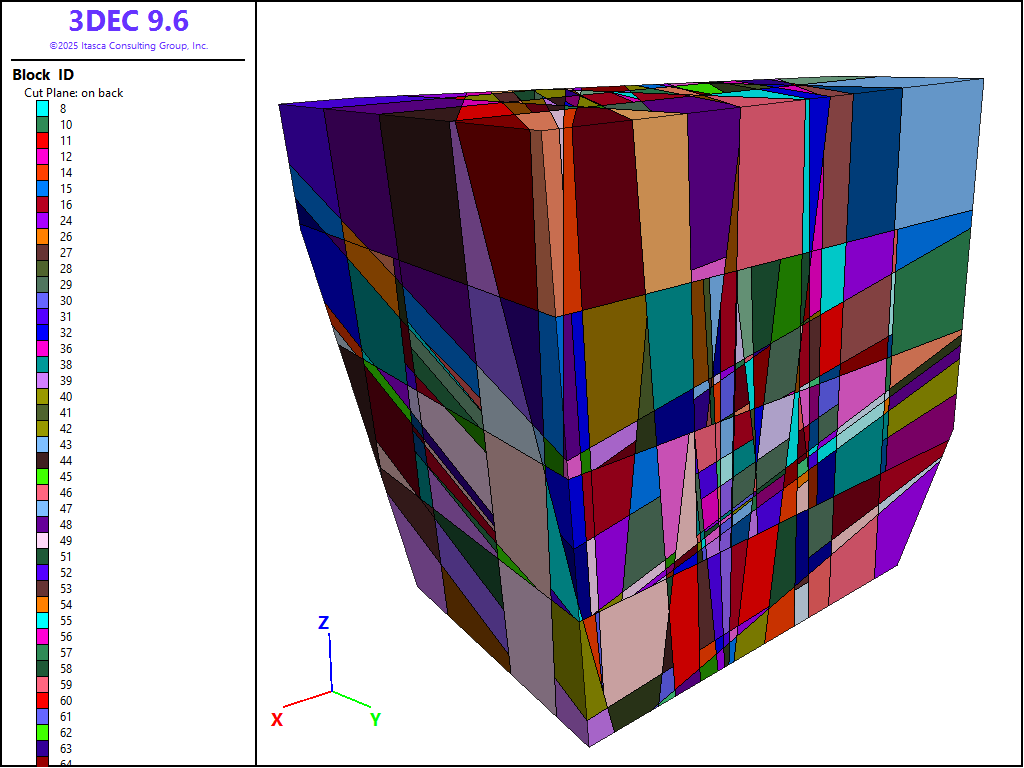1024x768 pixels.
Task: Click the blue swatch beside block 15
Action: 43,188
